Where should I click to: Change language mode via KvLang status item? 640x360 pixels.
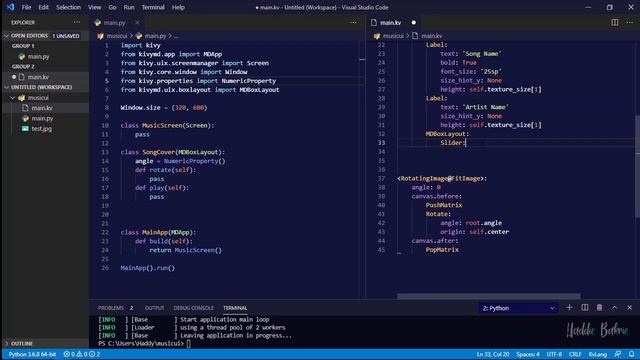[598, 354]
